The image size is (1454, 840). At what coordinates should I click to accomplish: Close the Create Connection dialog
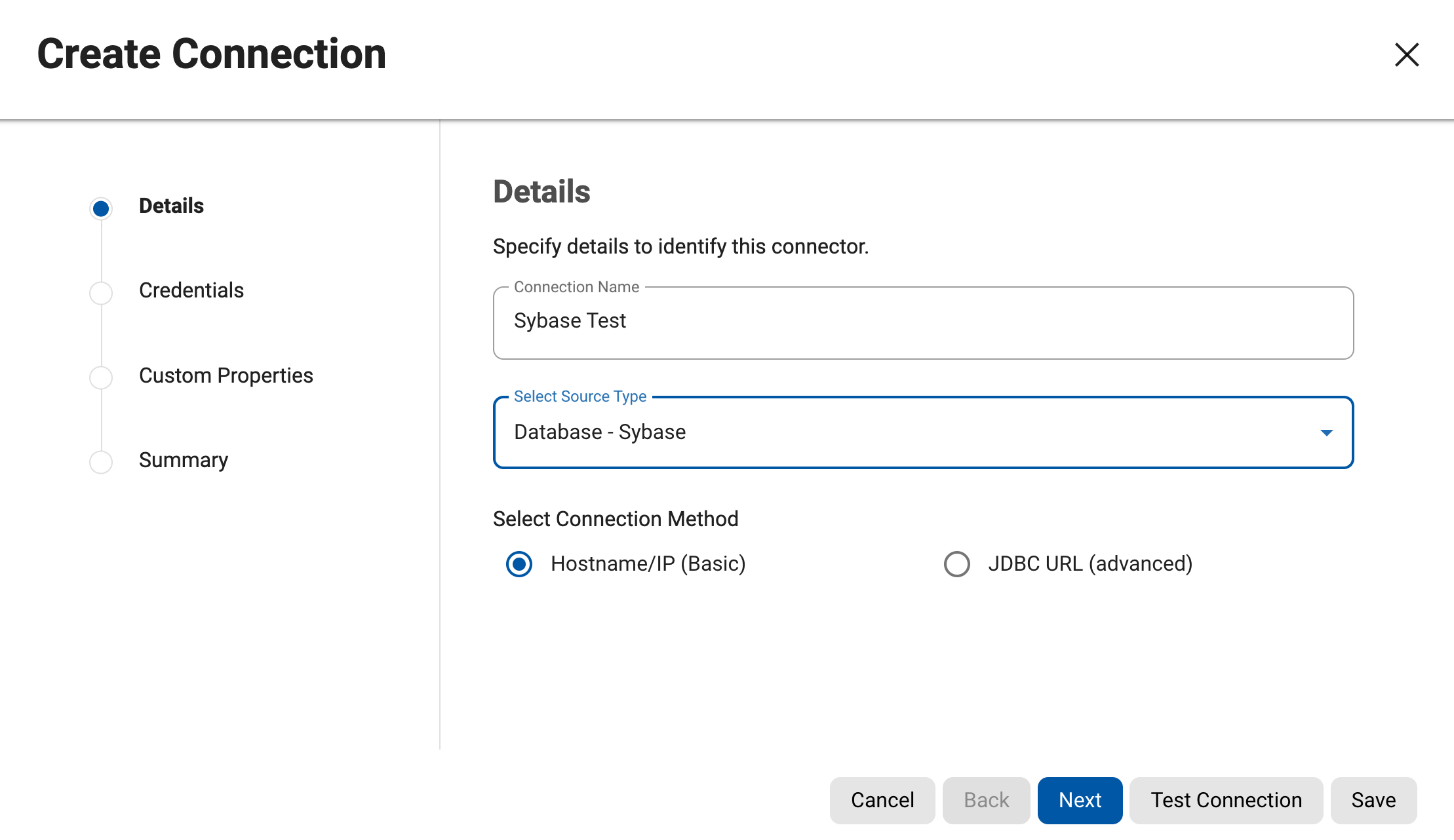click(x=1406, y=54)
